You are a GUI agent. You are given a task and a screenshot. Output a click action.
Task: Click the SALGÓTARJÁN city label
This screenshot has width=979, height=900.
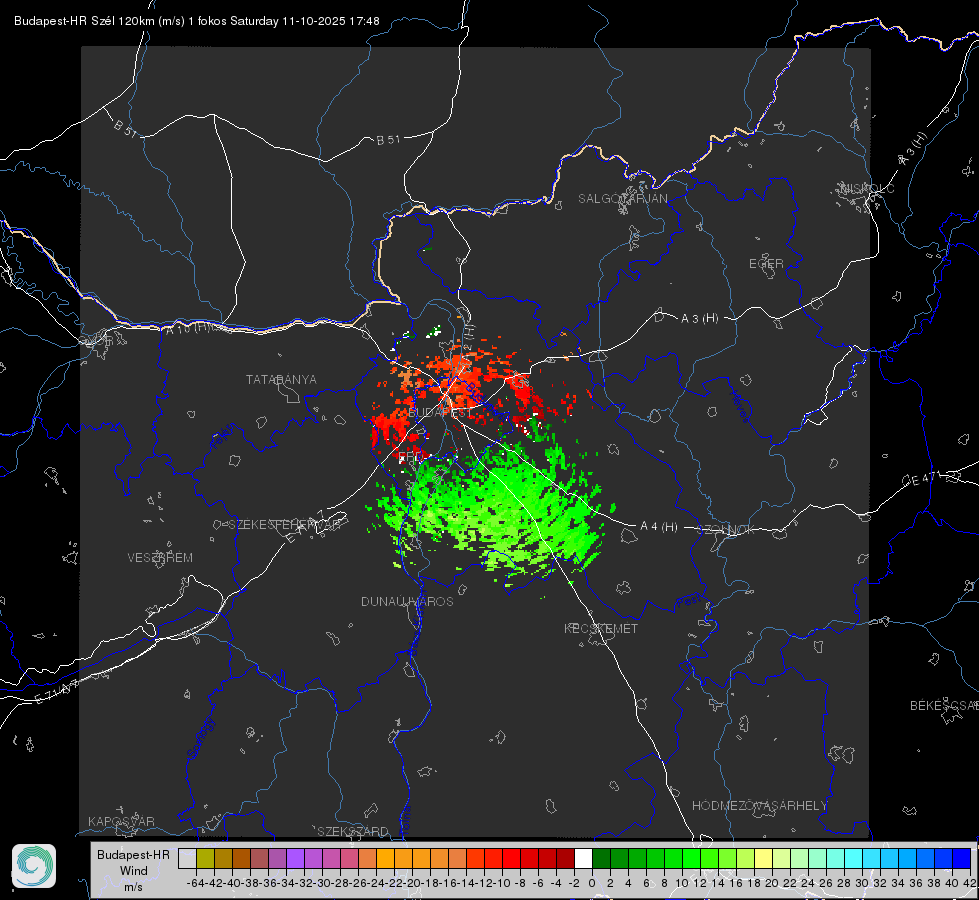click(622, 199)
